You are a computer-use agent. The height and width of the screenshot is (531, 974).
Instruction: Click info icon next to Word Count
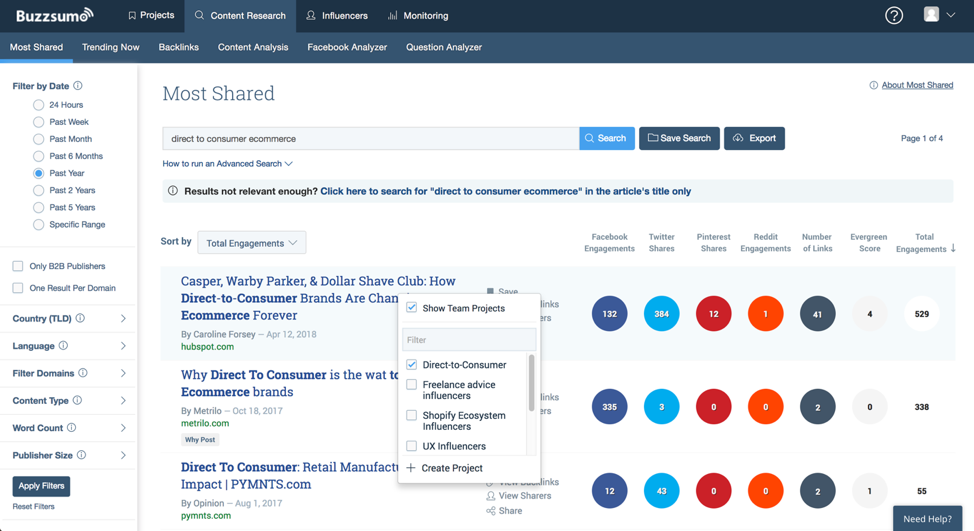71,427
